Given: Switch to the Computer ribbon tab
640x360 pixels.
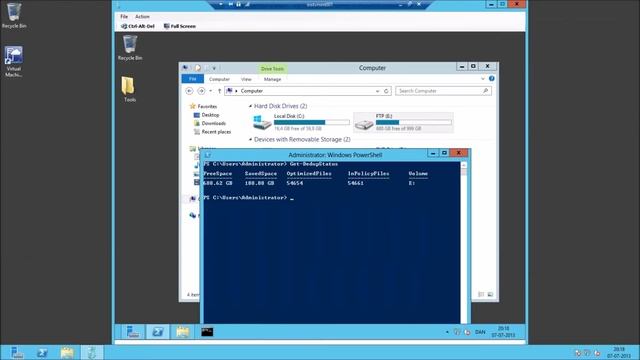Looking at the screenshot, I should coord(219,79).
